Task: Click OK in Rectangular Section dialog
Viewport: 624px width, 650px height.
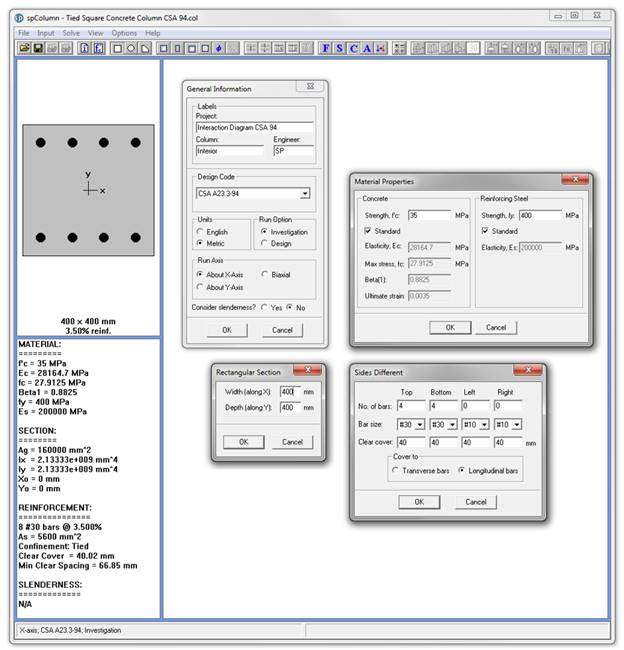Action: point(244,442)
